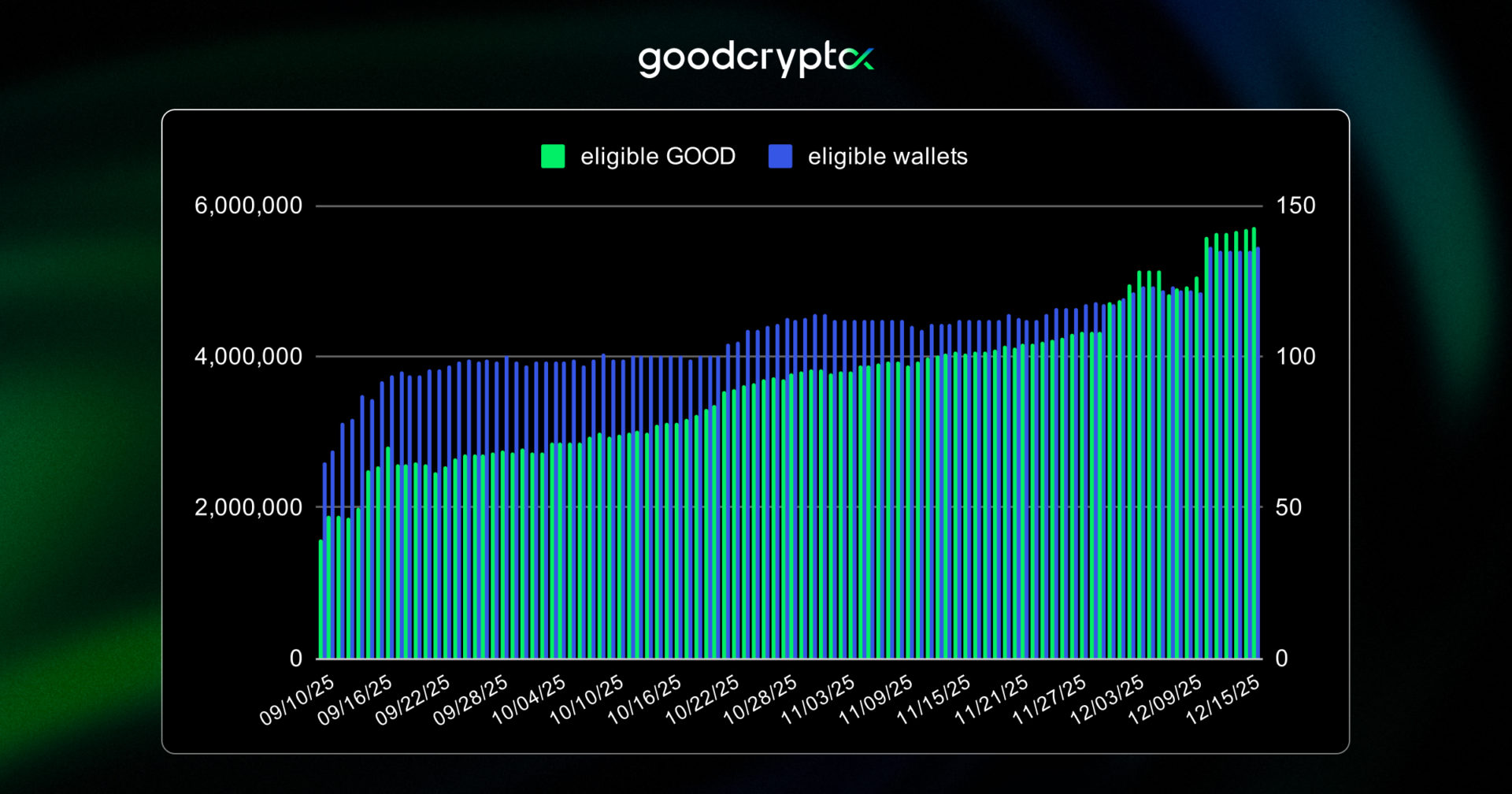Screen dimensions: 1512x794
Task: Select the eligible GOOD legend text
Action: 658,156
